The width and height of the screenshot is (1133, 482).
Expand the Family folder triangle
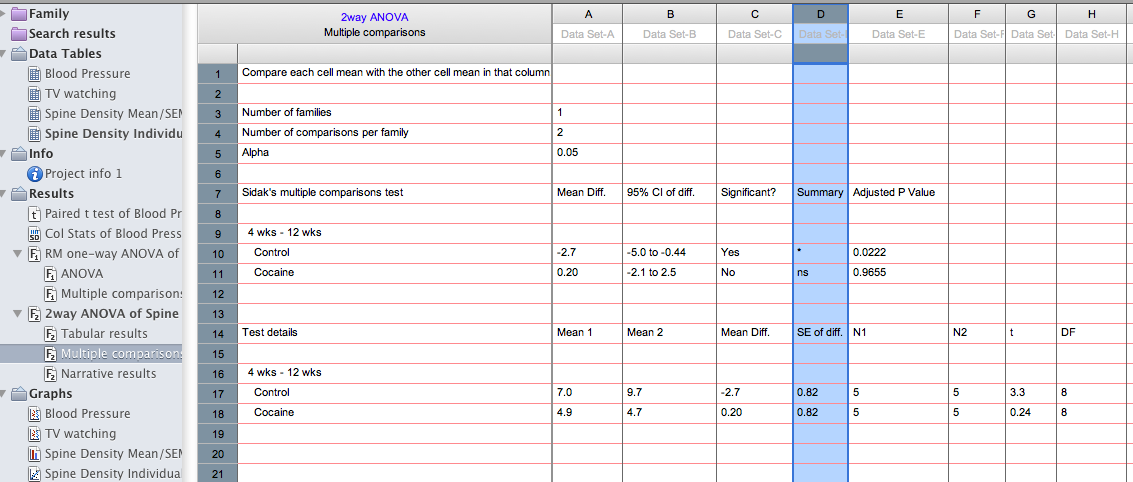point(5,14)
